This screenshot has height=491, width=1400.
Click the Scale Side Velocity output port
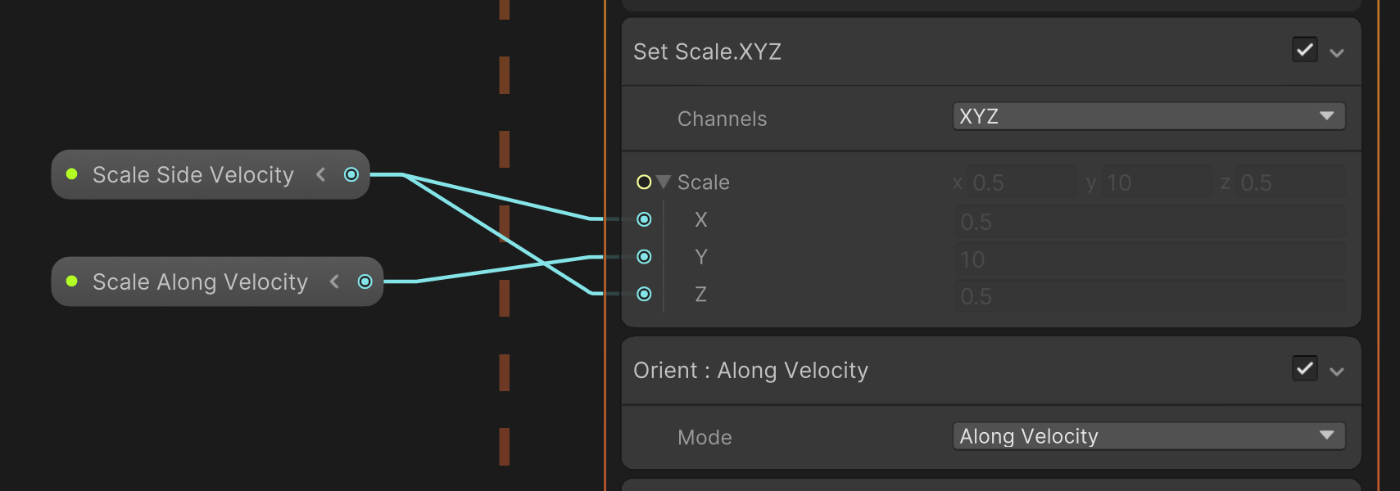pyautogui.click(x=351, y=175)
